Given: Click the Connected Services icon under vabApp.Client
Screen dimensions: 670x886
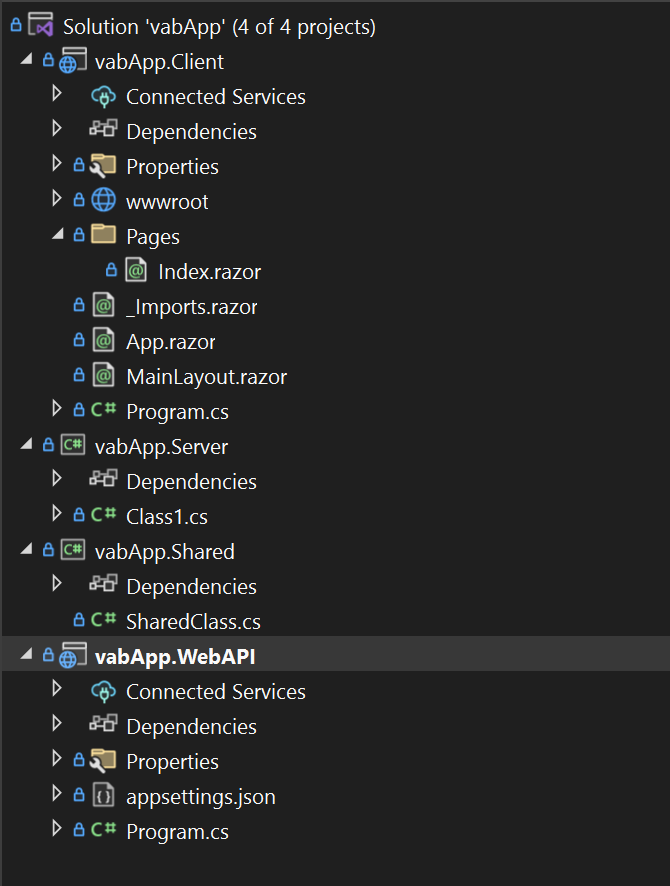Looking at the screenshot, I should [x=103, y=97].
